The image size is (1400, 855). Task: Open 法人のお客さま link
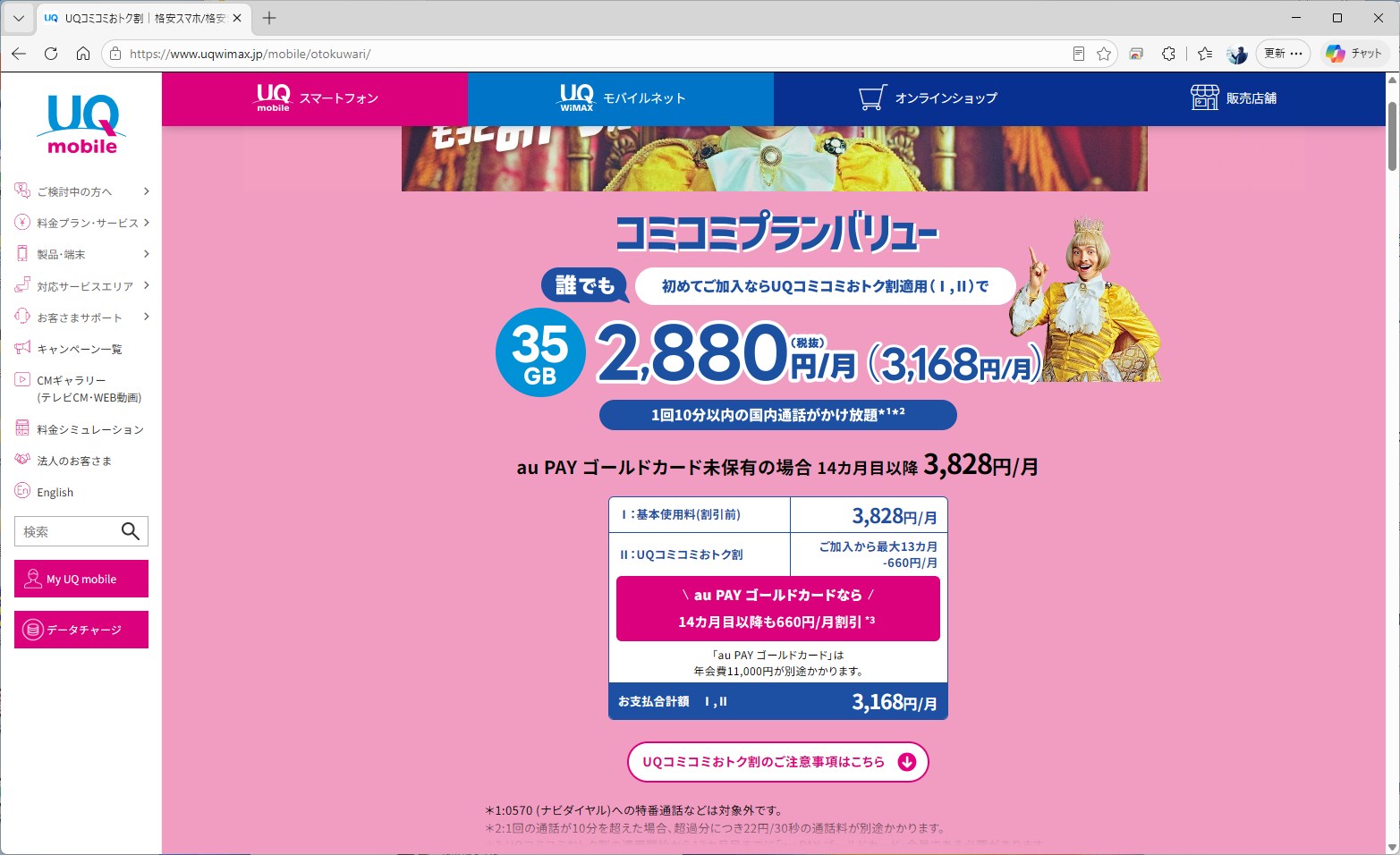[x=74, y=461]
